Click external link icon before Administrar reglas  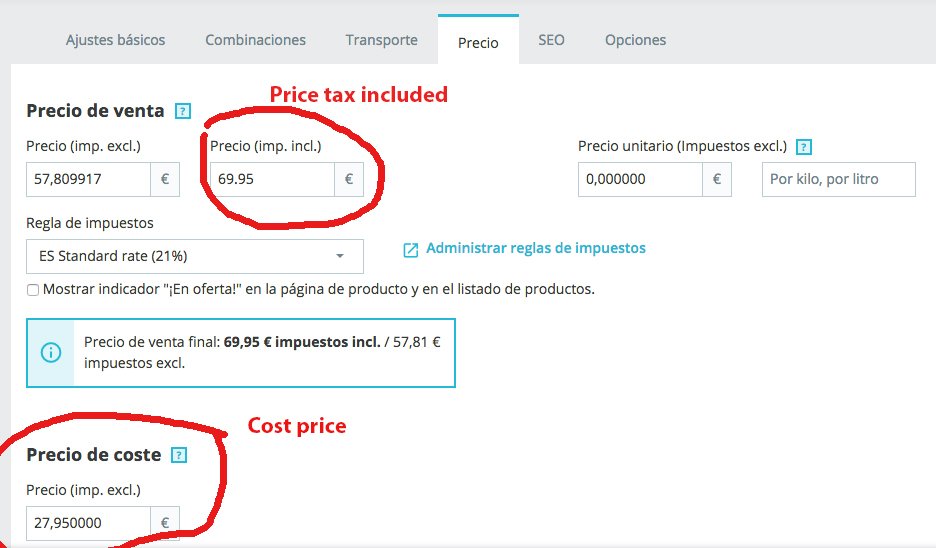tap(411, 250)
